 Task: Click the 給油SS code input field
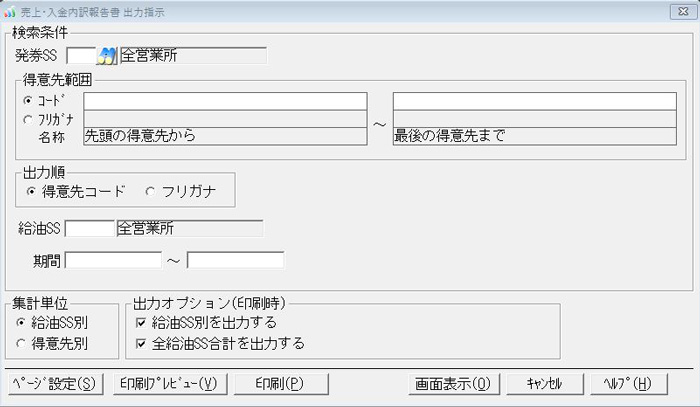pyautogui.click(x=91, y=228)
